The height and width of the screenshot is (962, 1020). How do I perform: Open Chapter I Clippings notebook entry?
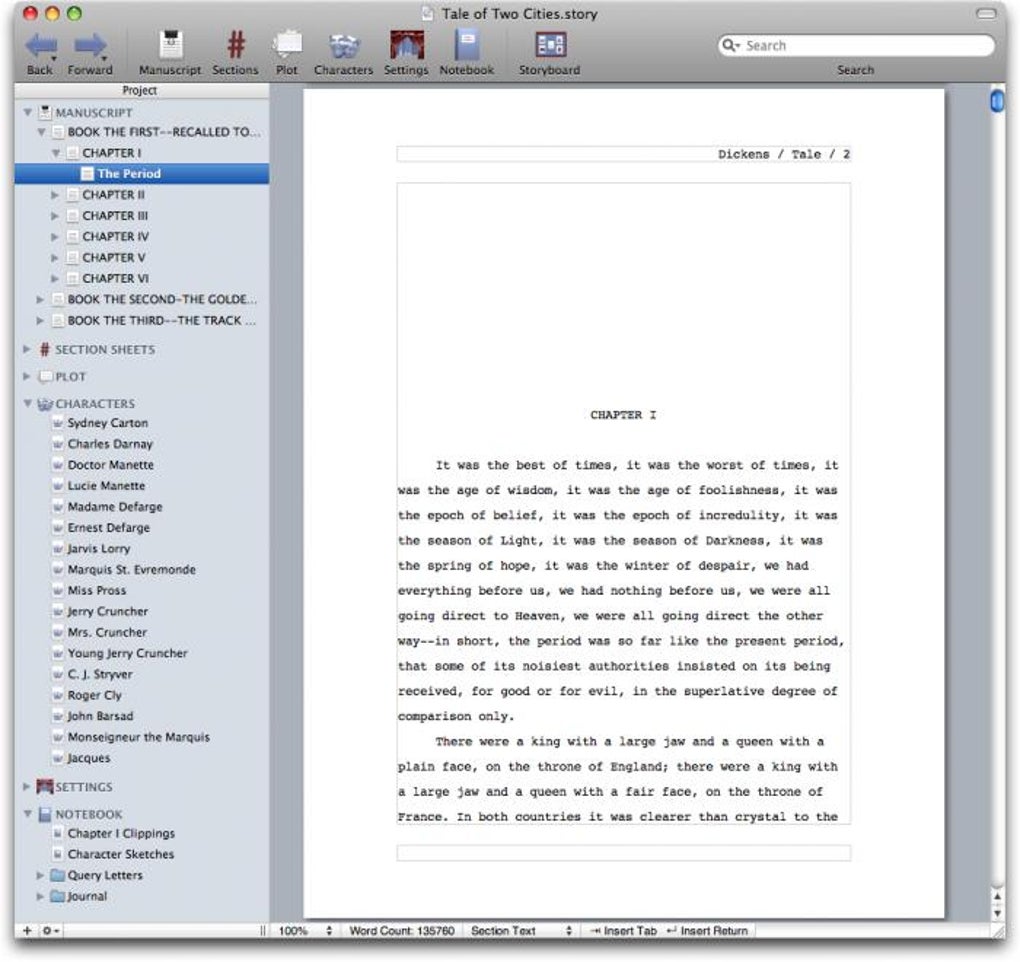coord(121,833)
